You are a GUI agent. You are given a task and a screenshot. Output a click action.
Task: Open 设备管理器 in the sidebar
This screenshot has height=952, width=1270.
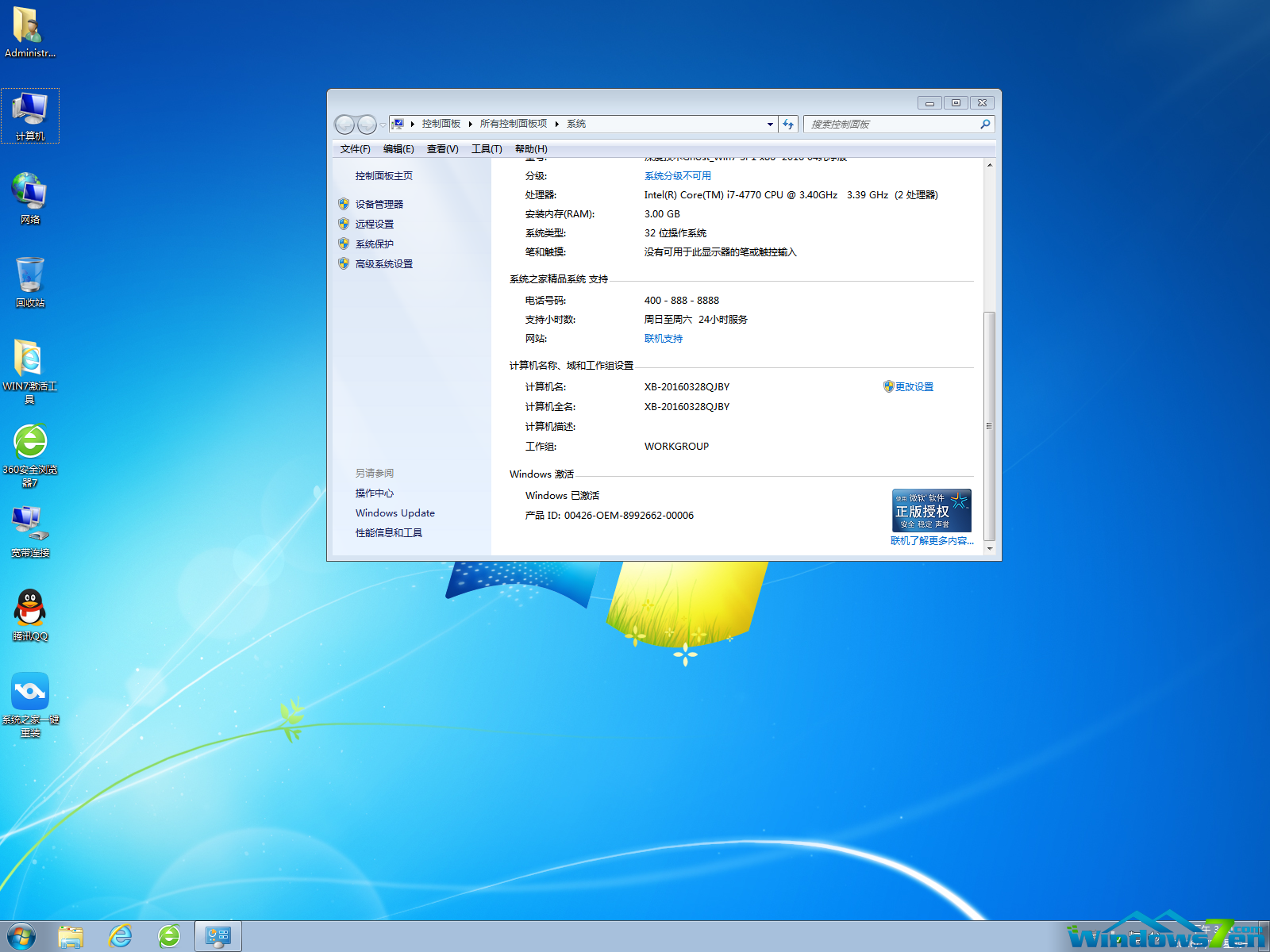tap(379, 204)
